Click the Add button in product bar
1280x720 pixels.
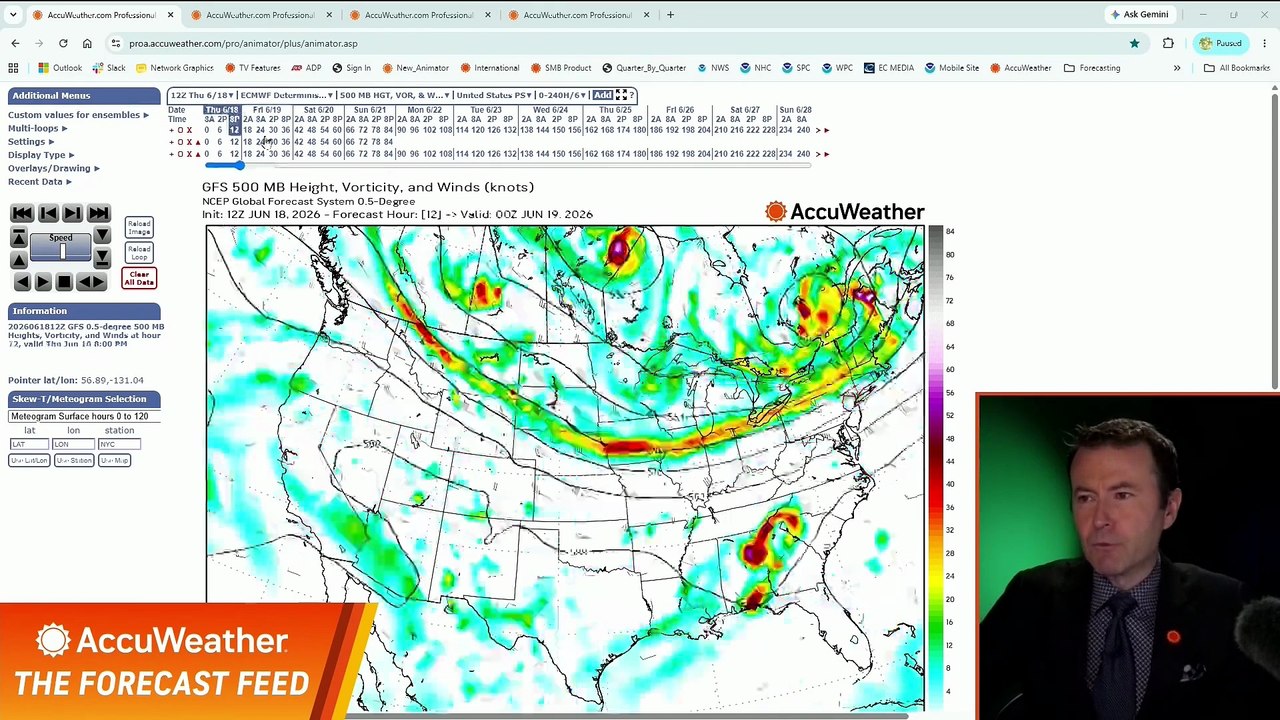click(x=602, y=95)
